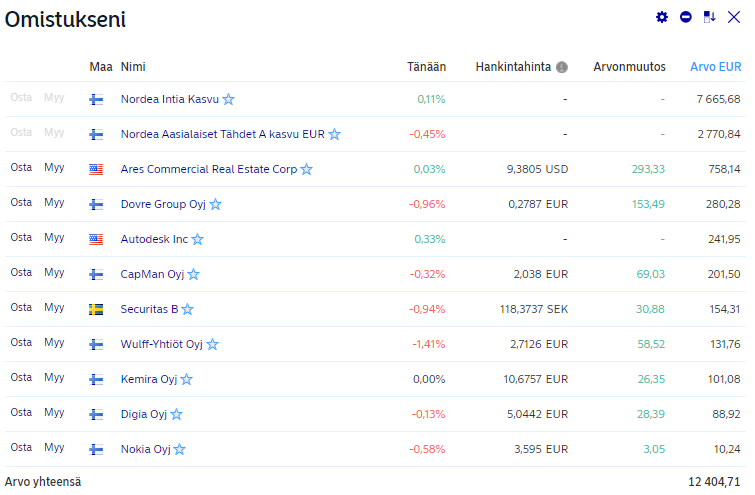Click the Finnish flag on Nokia Oyj row
This screenshot has width=755, height=495.
tap(96, 449)
